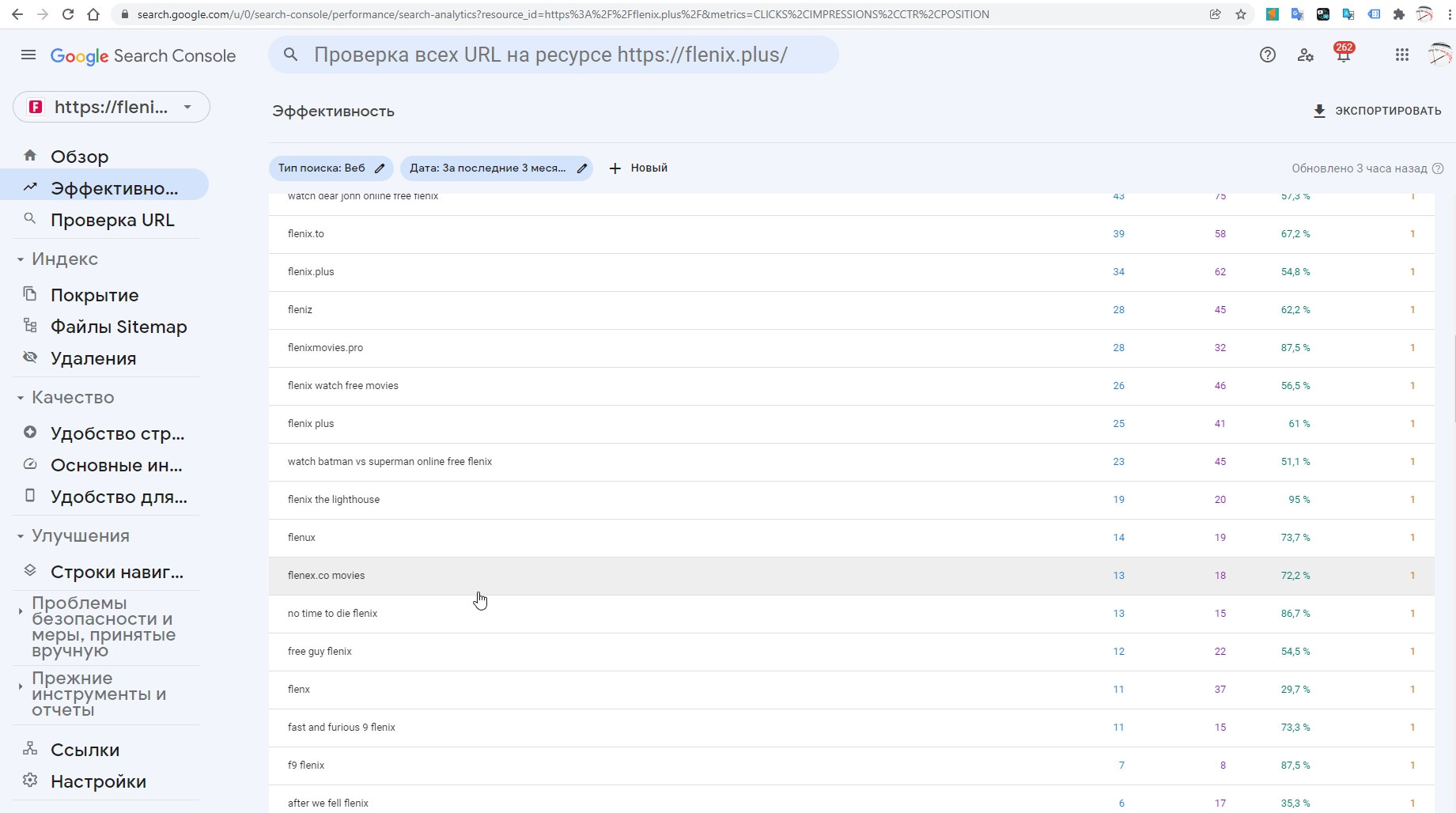
Task: Reload the page in browser
Action: pos(68,14)
